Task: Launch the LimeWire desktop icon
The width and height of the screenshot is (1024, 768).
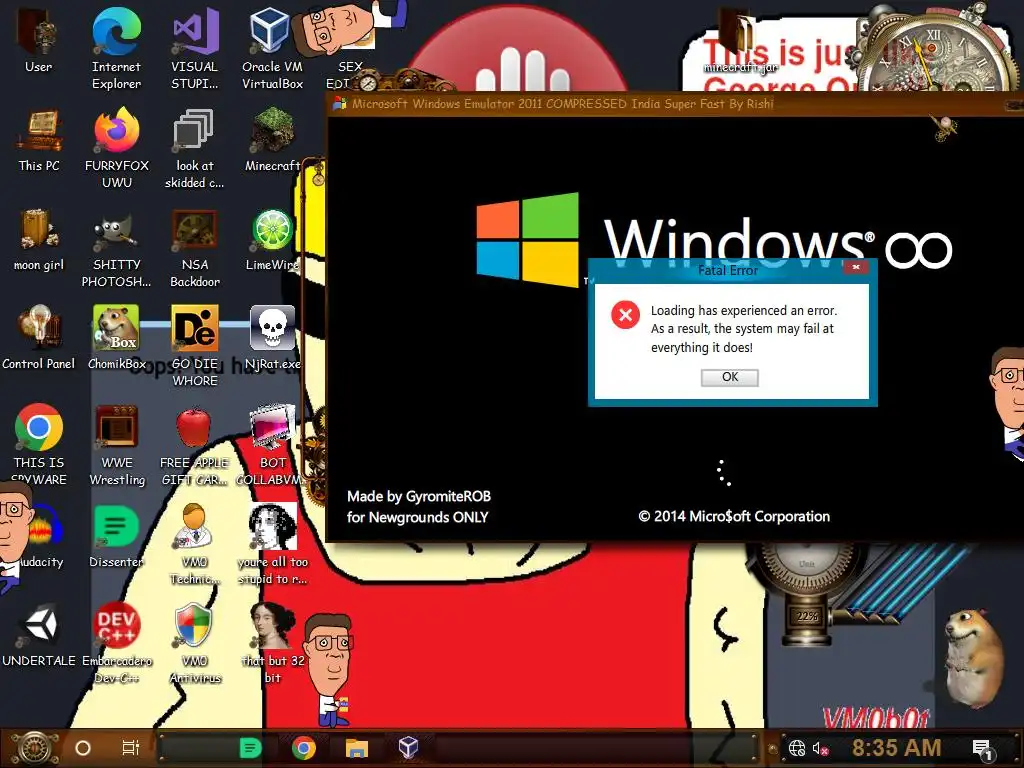Action: (272, 239)
